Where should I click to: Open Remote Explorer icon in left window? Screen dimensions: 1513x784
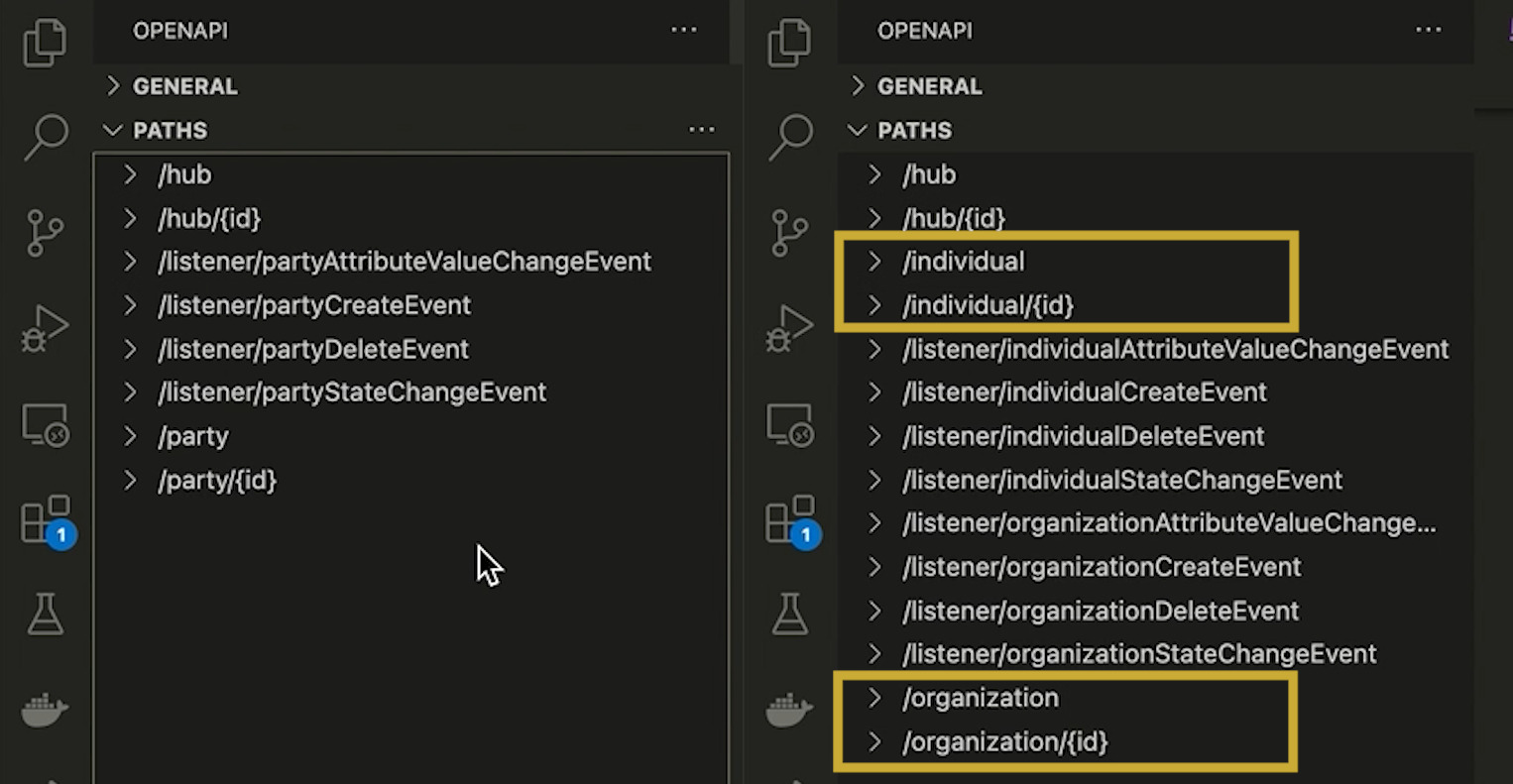click(x=45, y=425)
